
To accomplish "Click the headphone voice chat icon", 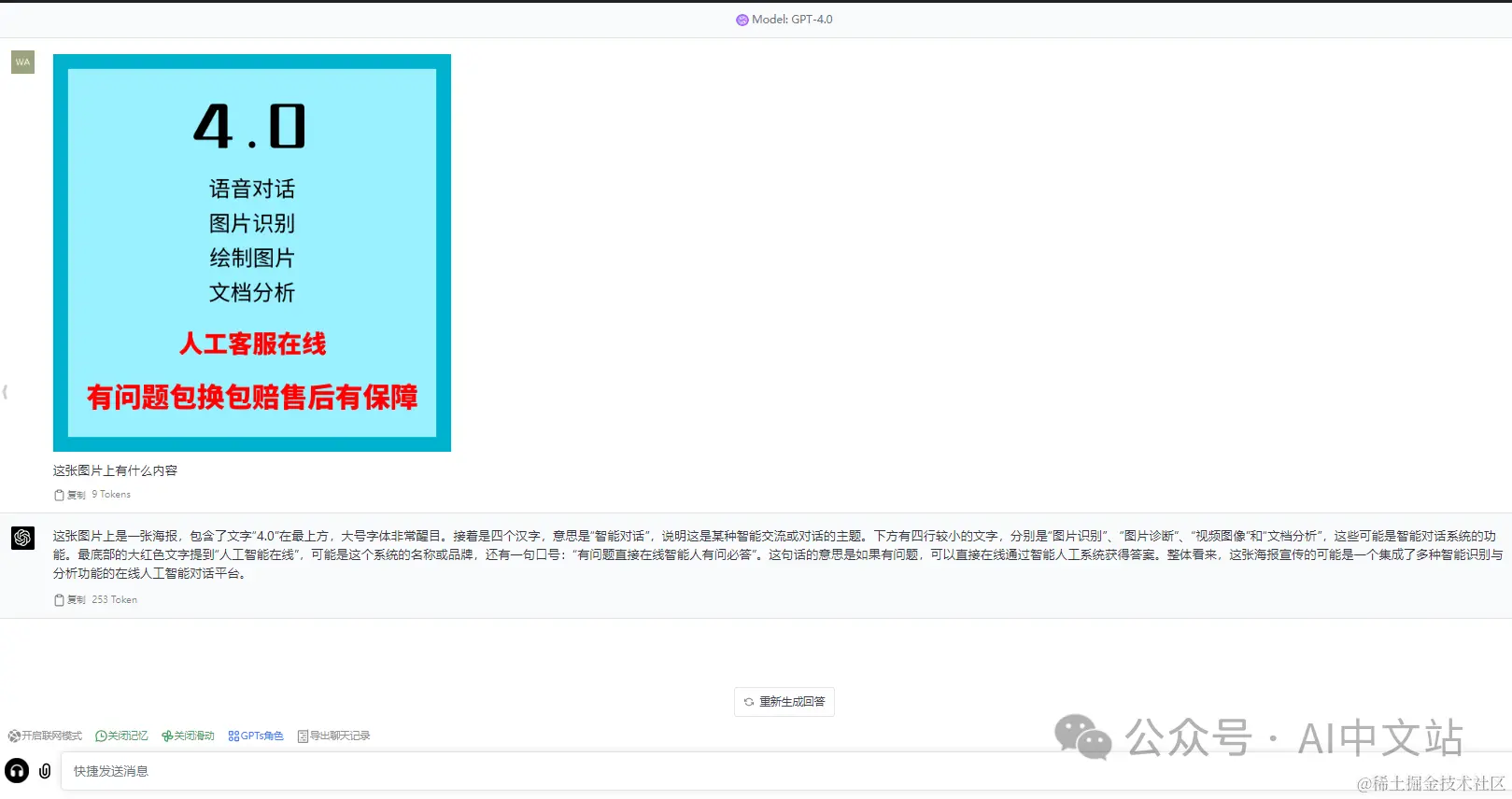I will point(17,771).
